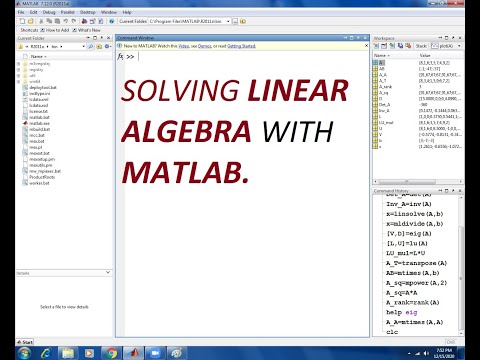Open Google Chrome from the taskbar

(x=112, y=353)
